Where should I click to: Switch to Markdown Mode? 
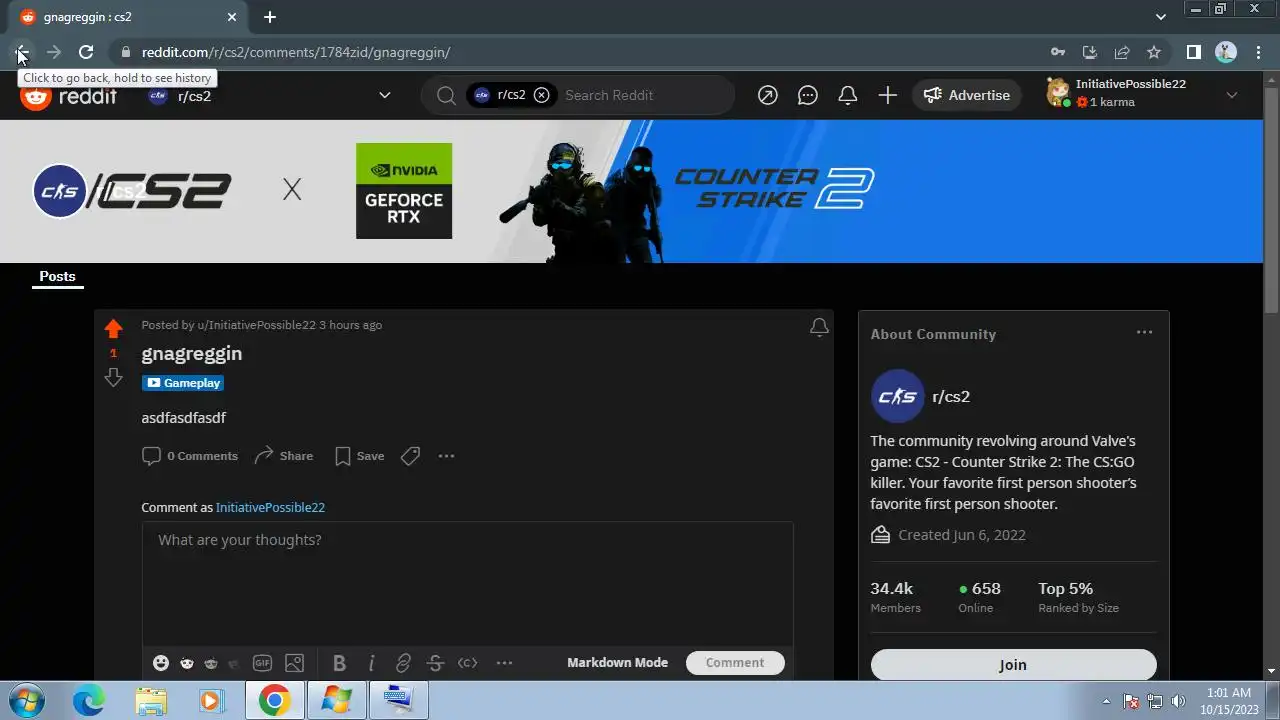click(x=617, y=663)
